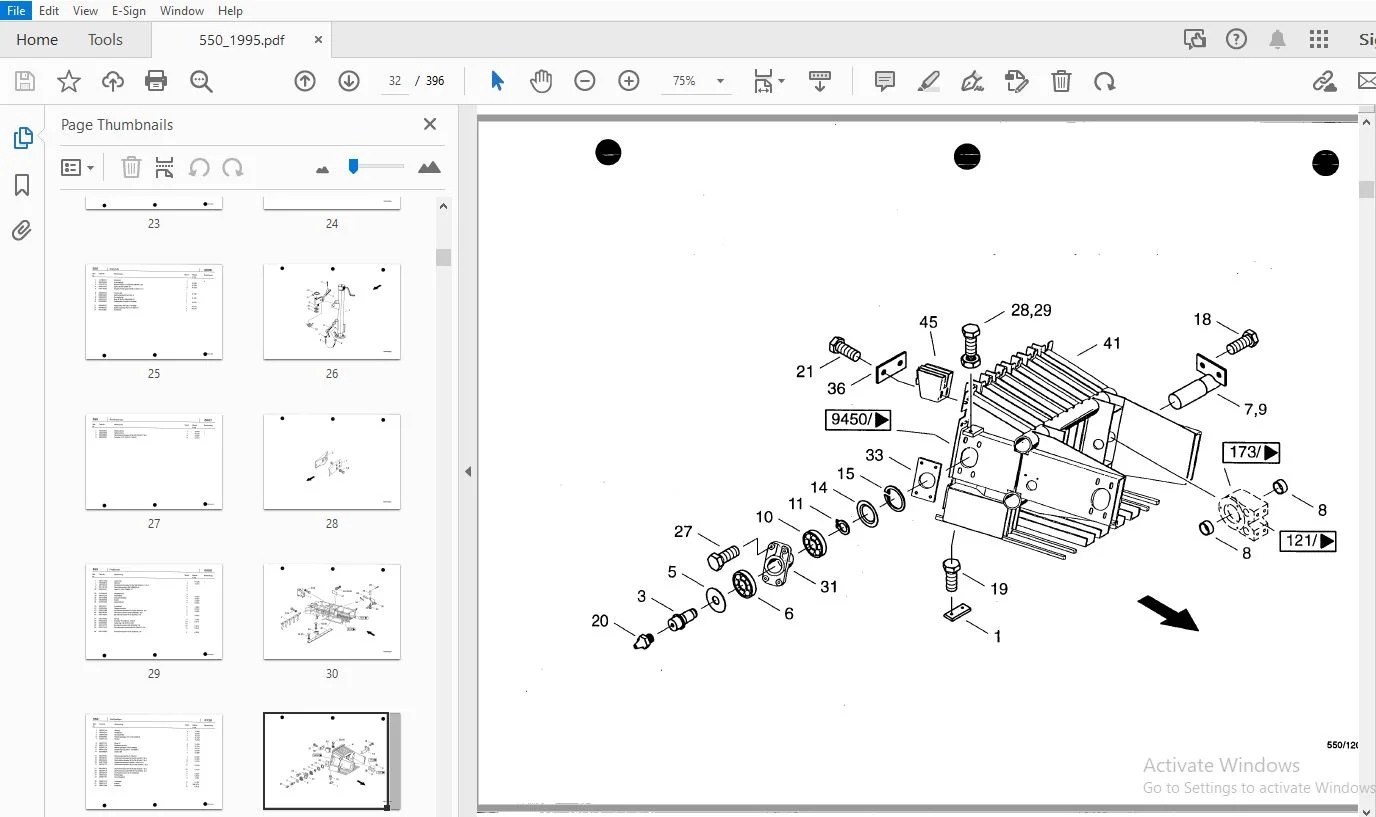Reduce thumbnail size with small mountain icon

coord(322,170)
